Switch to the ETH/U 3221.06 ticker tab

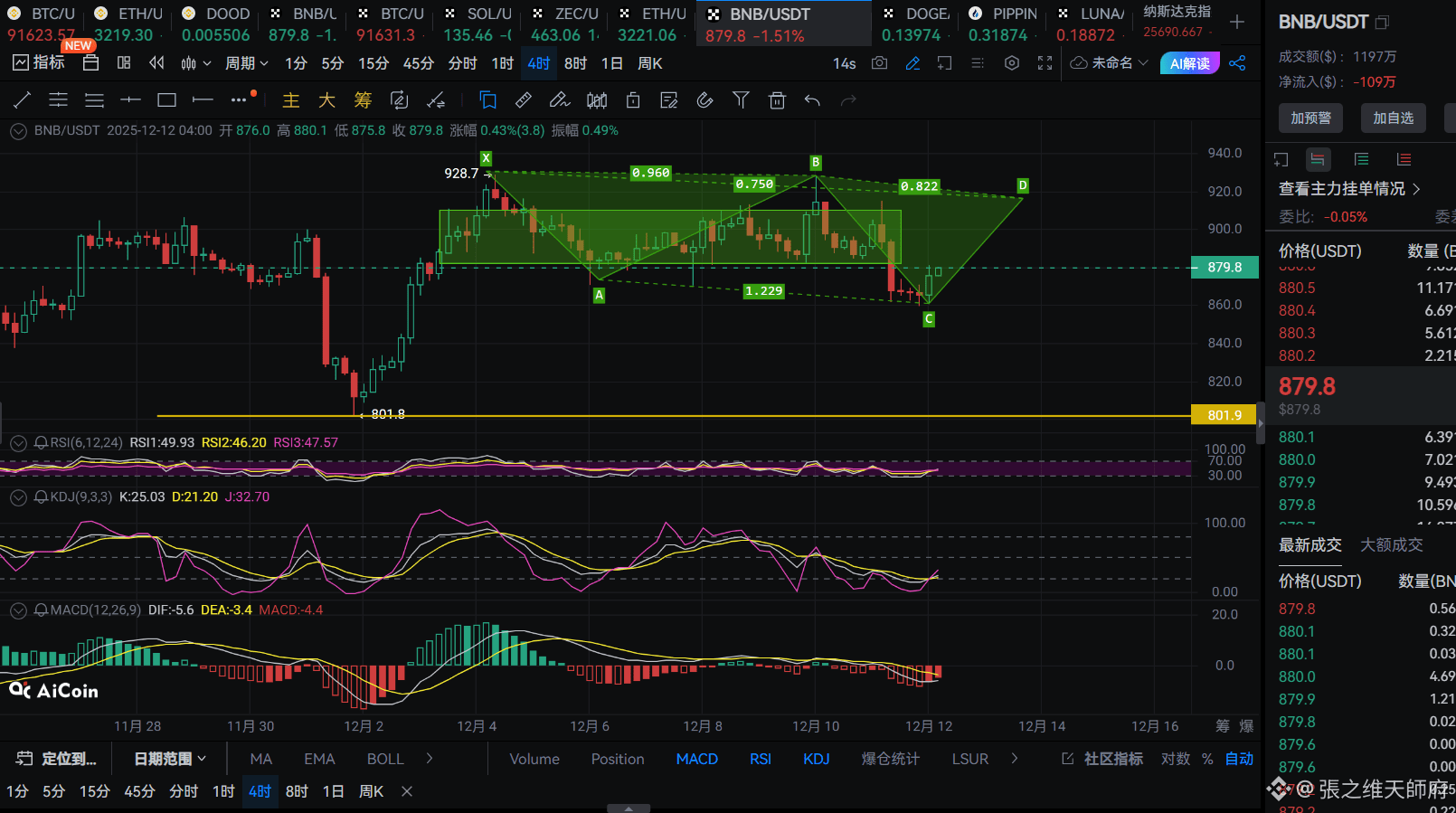click(x=653, y=24)
